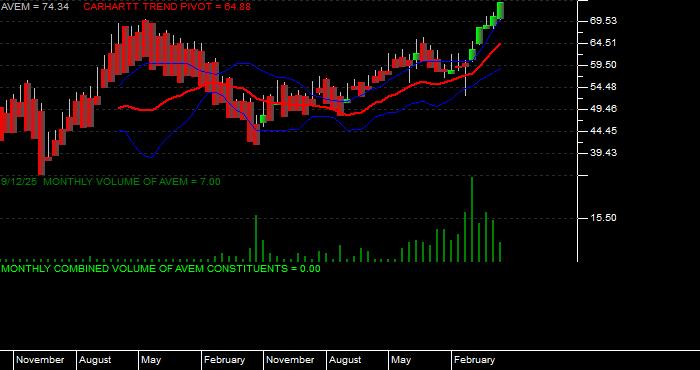
Task: Select the first August timeline marker
Action: click(x=96, y=360)
